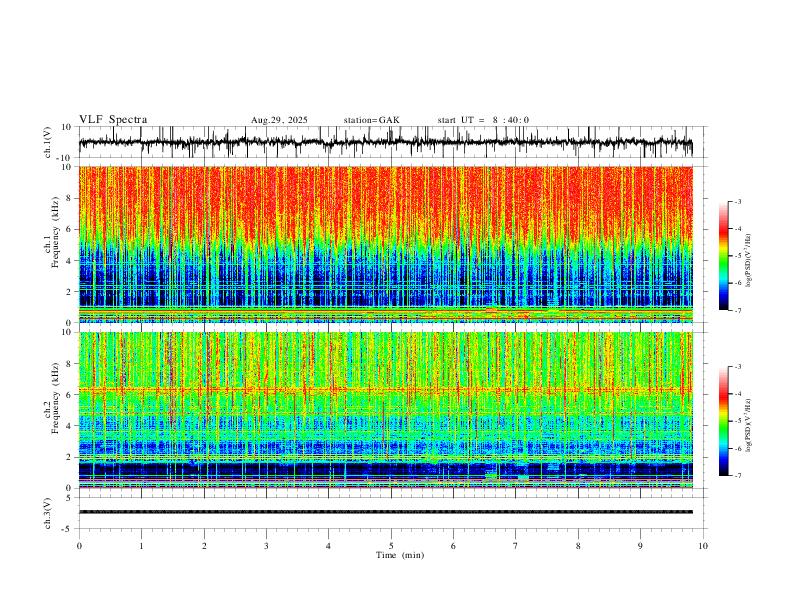Click the time axis tick label "9"
The width and height of the screenshot is (792, 612).
point(640,546)
